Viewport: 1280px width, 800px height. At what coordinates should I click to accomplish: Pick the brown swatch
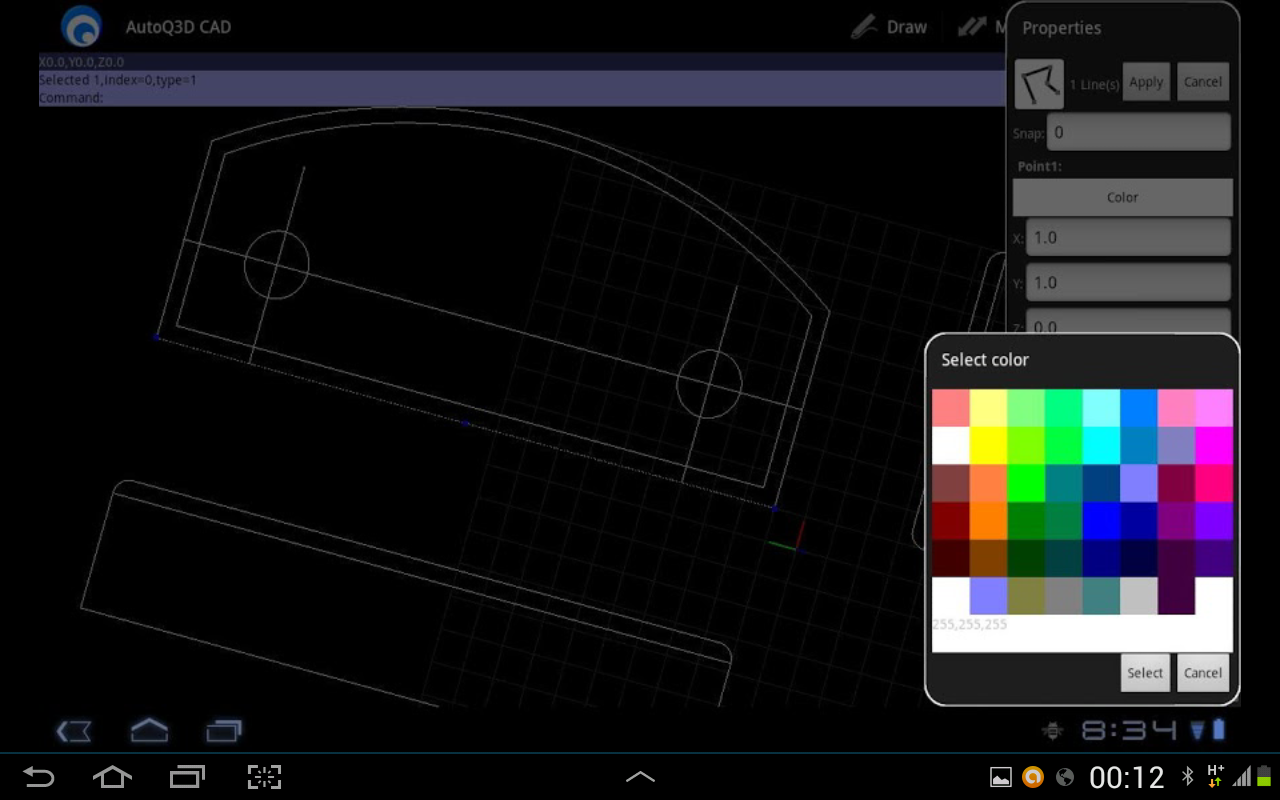point(989,558)
